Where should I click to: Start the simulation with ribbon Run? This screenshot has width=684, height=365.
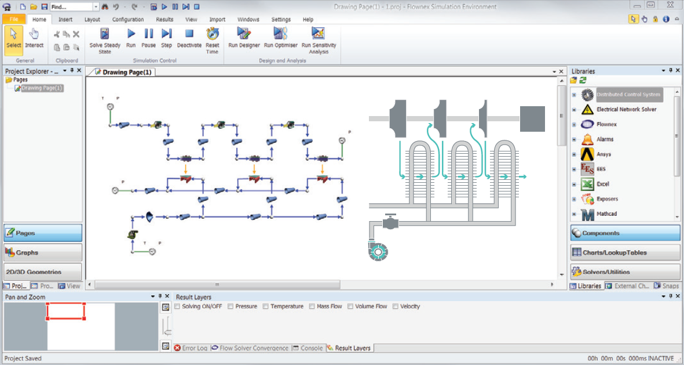(x=131, y=38)
